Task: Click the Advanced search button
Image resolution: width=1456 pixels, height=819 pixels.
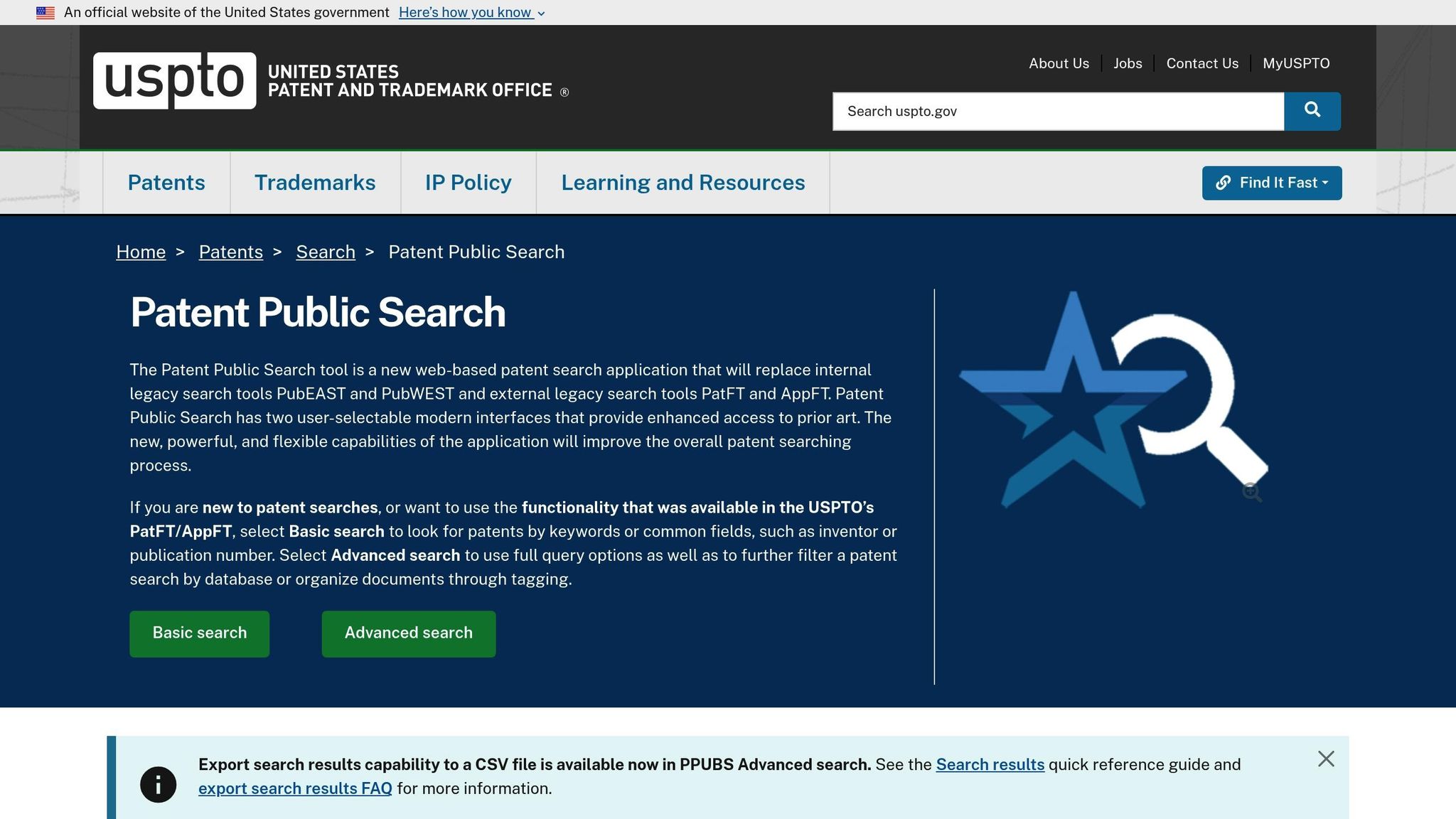Action: click(408, 633)
